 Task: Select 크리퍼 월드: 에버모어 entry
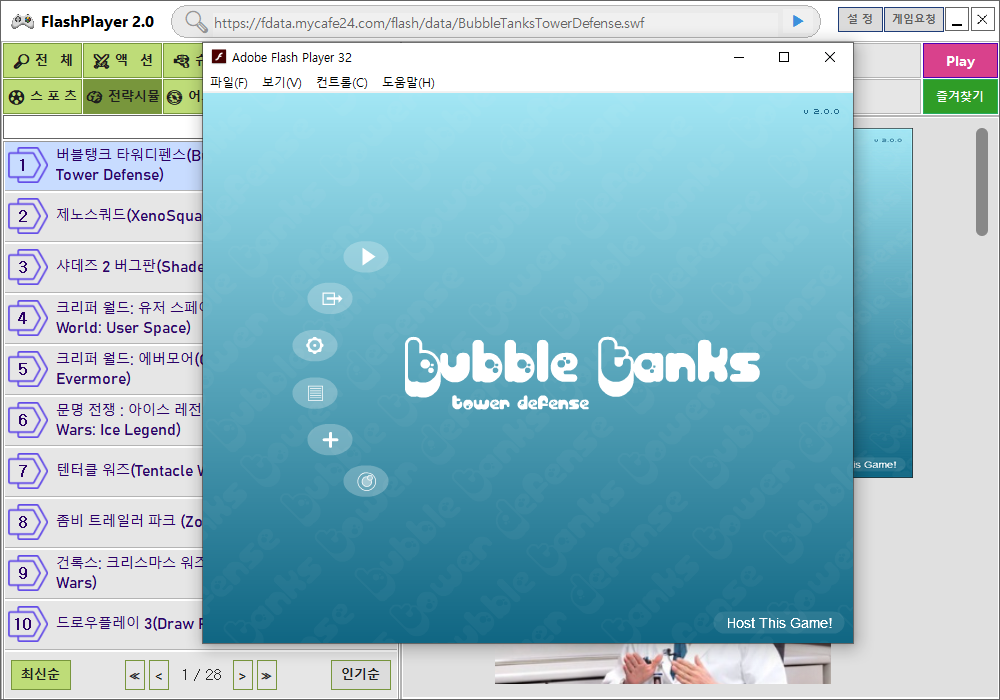[x=104, y=369]
